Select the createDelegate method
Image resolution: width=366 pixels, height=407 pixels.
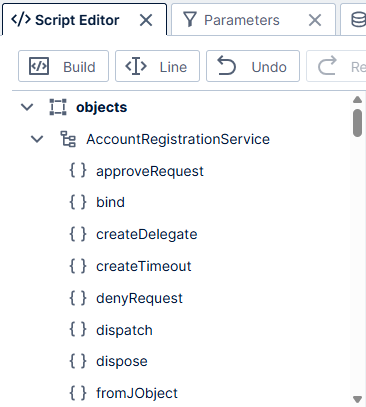click(147, 234)
